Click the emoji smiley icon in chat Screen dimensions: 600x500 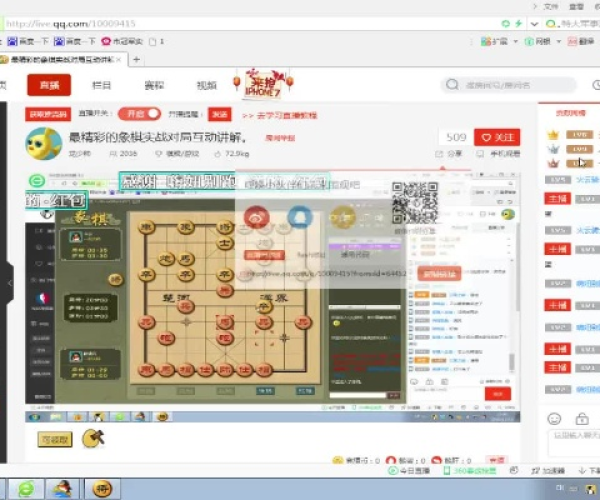coord(554,419)
